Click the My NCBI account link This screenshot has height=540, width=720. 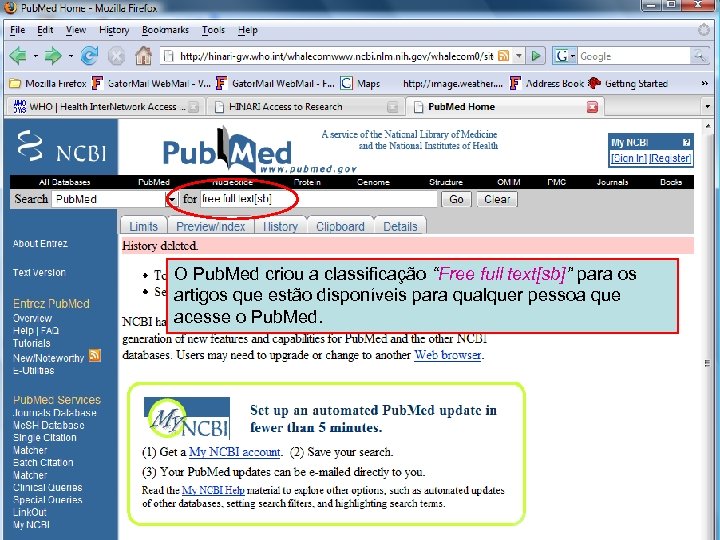coord(235,452)
